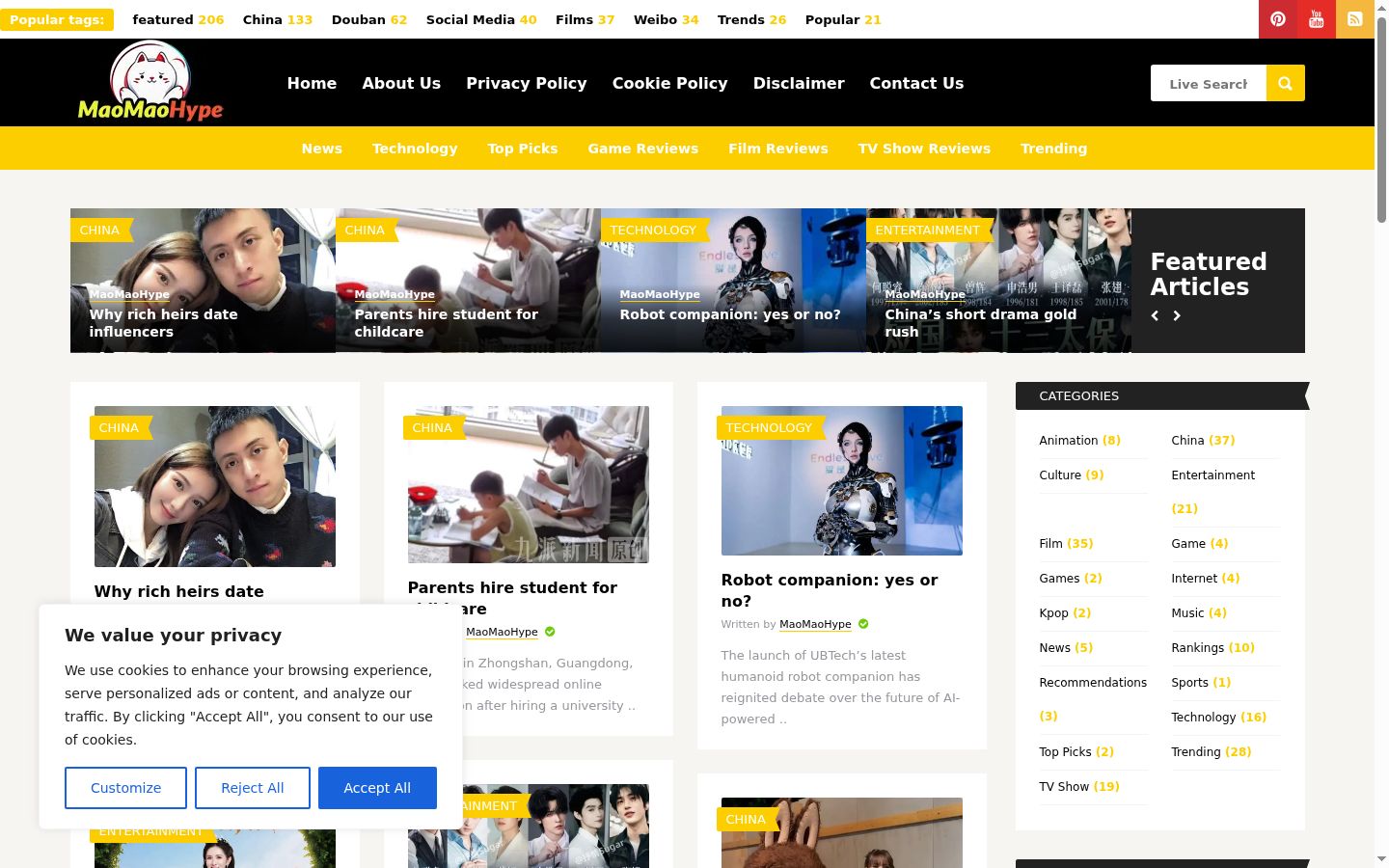Click the MaoMaoHype cat logo
Image resolution: width=1389 pixels, height=868 pixels.
(x=150, y=81)
